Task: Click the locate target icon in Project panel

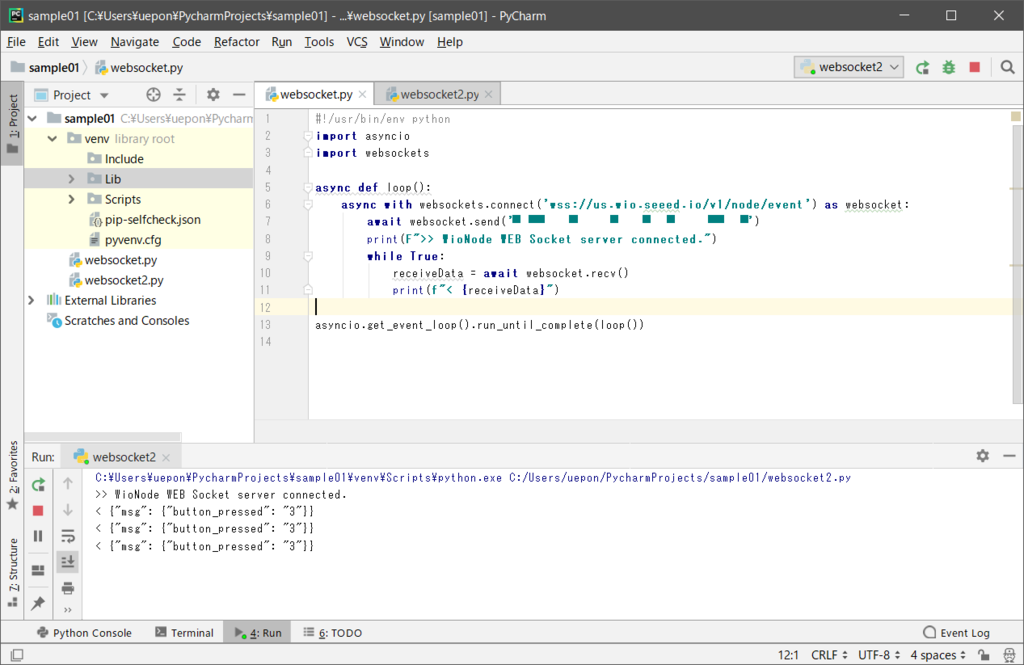Action: (153, 95)
